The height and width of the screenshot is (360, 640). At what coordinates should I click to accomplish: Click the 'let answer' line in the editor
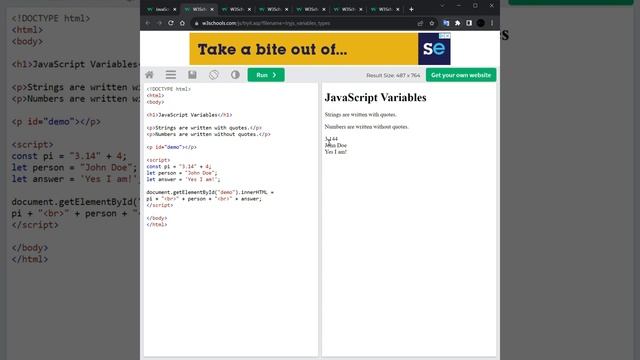(x=183, y=180)
